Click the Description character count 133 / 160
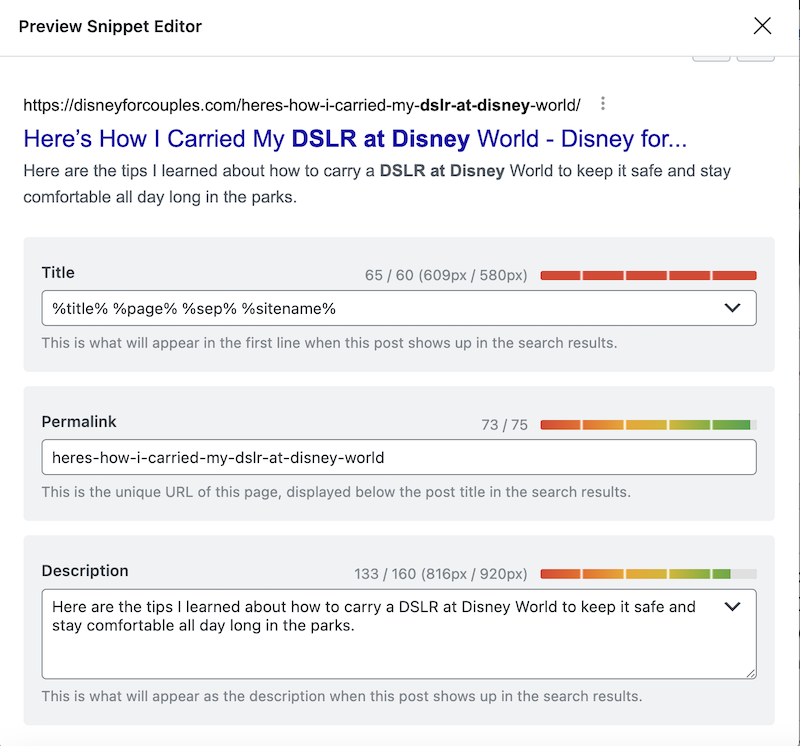Viewport: 800px width, 746px height. tap(440, 574)
